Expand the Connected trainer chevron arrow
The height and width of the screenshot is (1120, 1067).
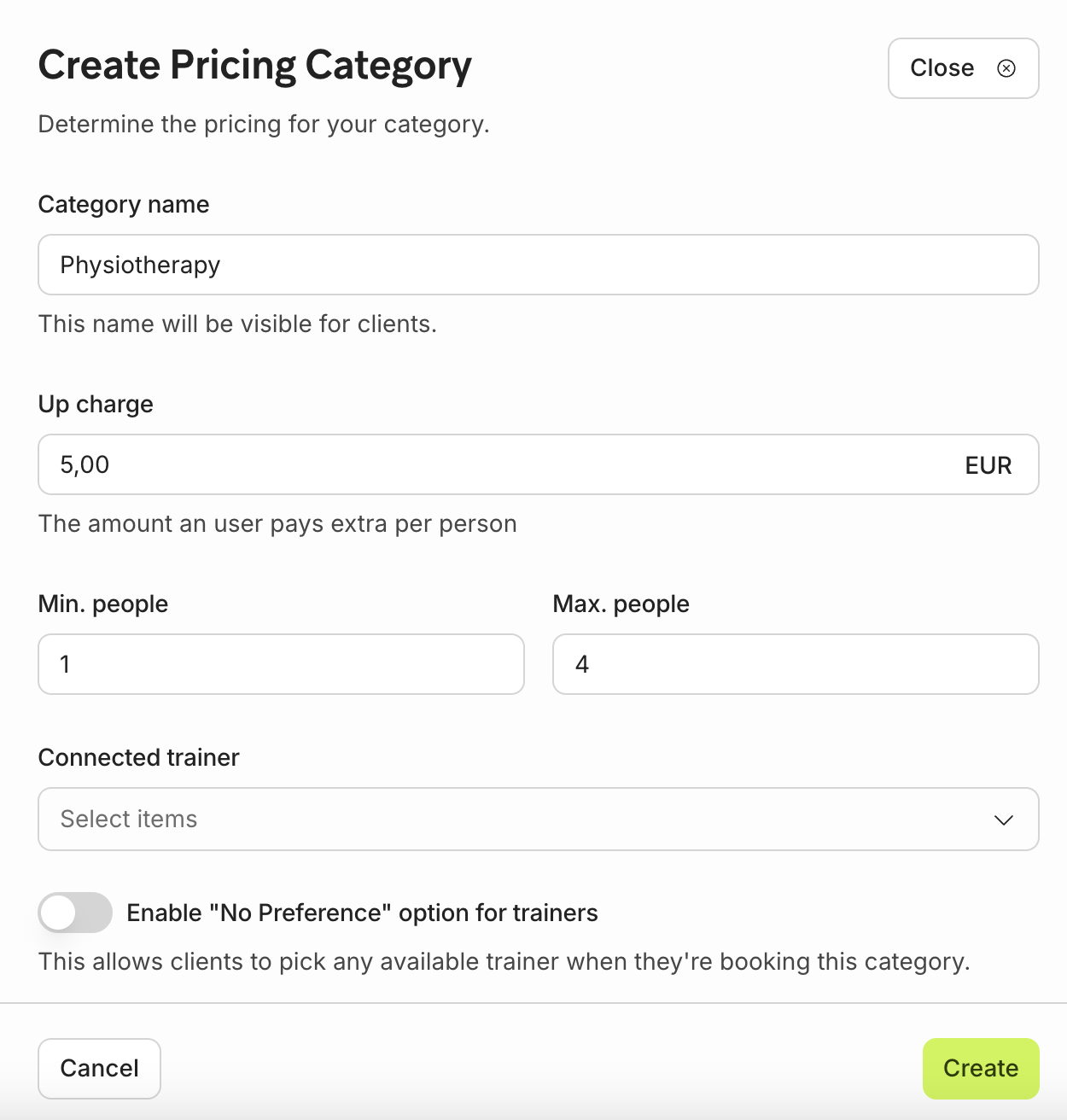(x=1003, y=820)
